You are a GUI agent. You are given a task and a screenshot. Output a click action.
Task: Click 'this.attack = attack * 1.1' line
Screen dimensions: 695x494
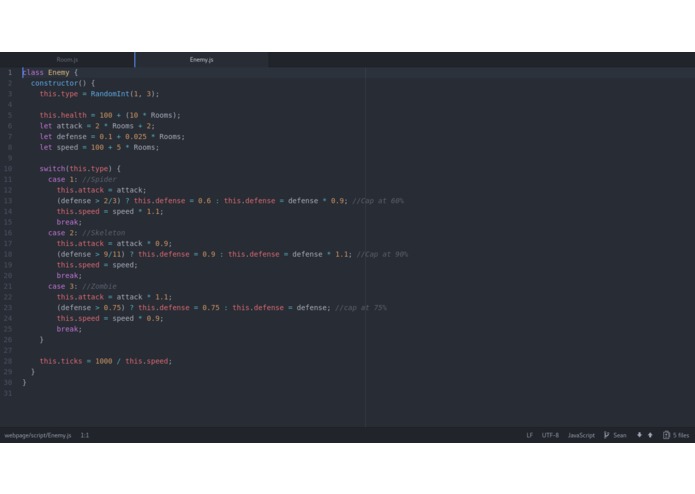pos(114,297)
